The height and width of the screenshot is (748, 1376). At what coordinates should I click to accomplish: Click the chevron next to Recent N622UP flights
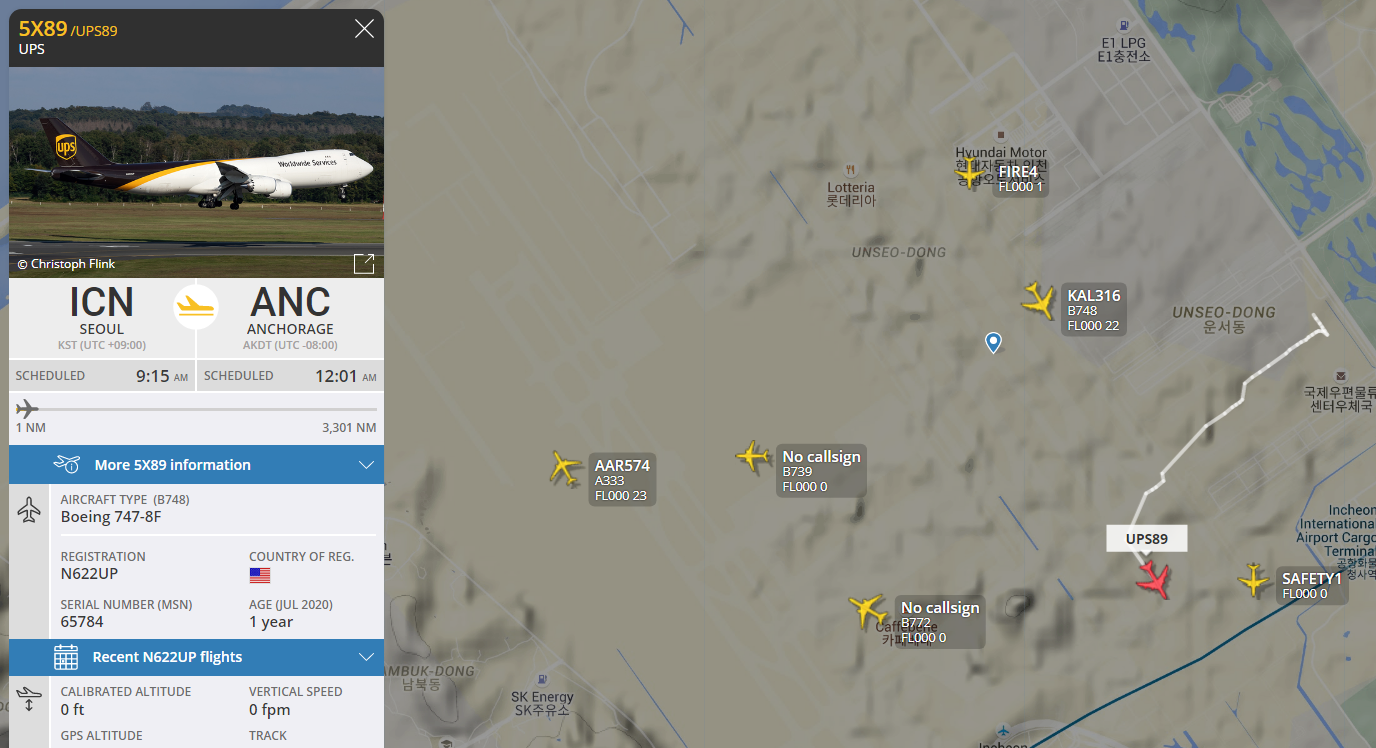click(366, 657)
